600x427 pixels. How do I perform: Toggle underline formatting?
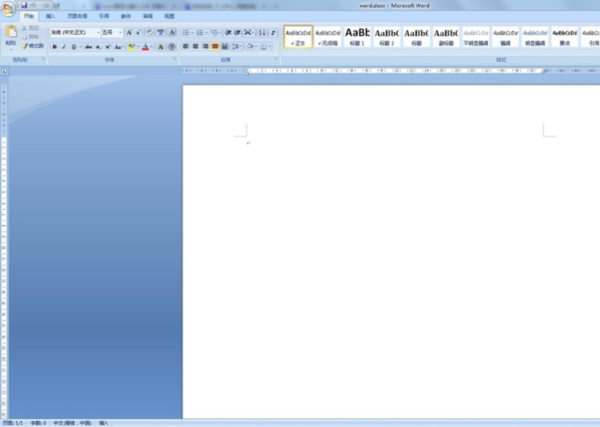click(x=73, y=47)
